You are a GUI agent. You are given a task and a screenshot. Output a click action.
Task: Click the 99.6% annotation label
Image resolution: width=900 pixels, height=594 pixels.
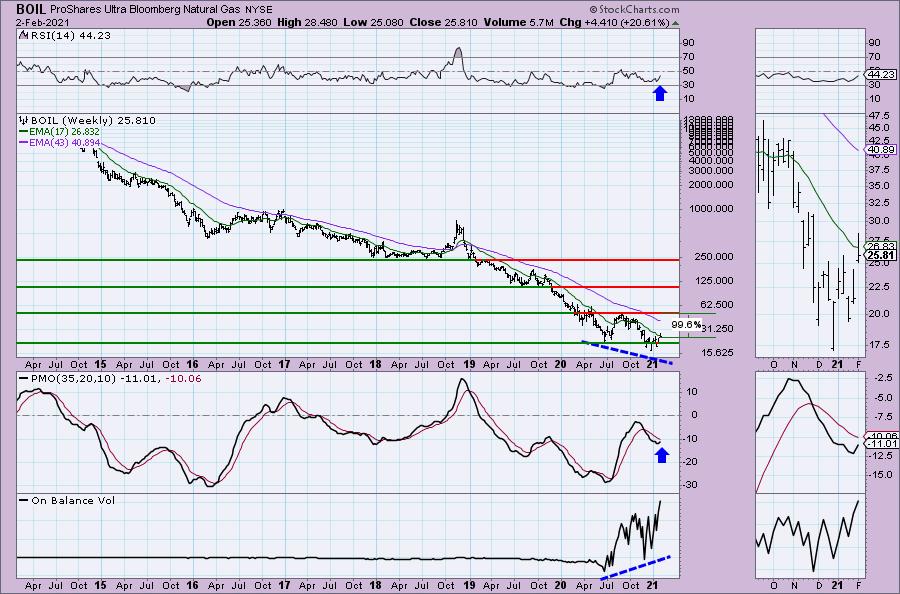tap(685, 324)
